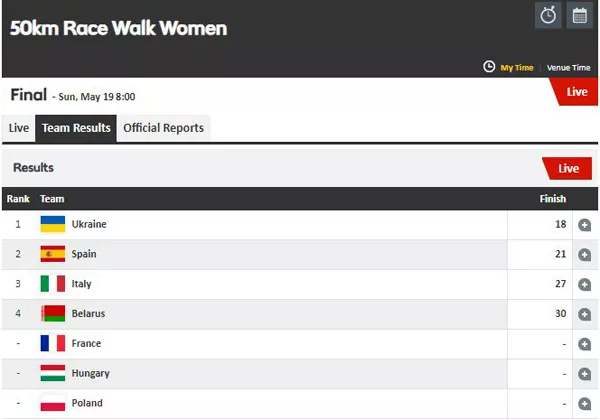The image size is (600, 420).
Task: Open the calendar schedule icon
Action: [x=578, y=15]
